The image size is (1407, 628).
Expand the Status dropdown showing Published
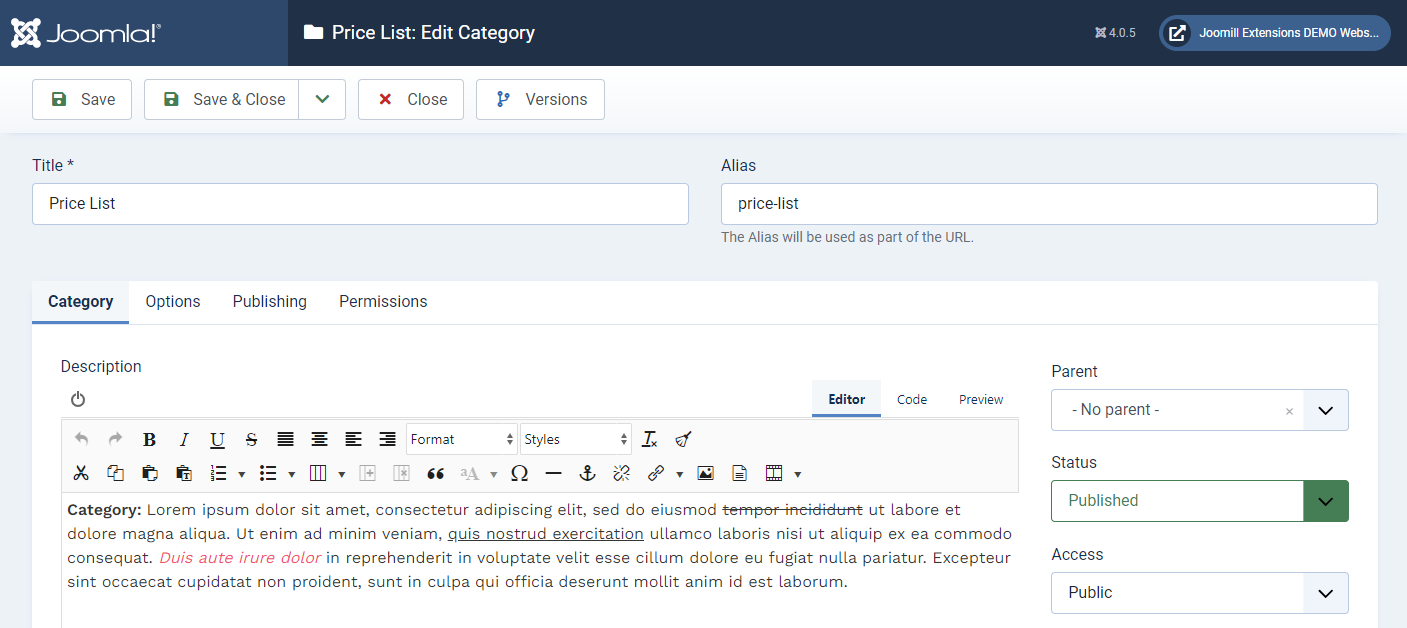(1325, 501)
